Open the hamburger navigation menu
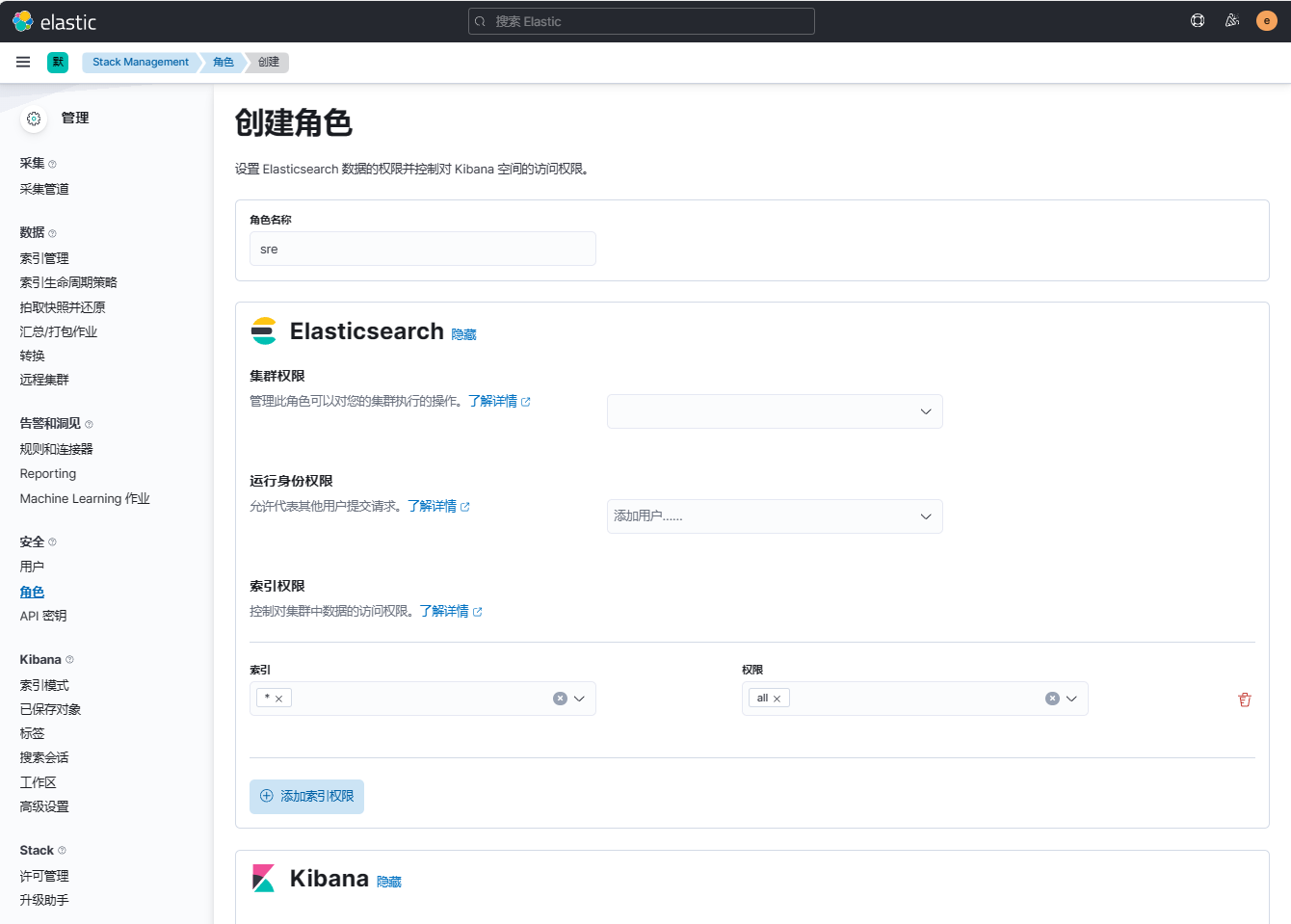This screenshot has width=1291, height=924. (23, 62)
